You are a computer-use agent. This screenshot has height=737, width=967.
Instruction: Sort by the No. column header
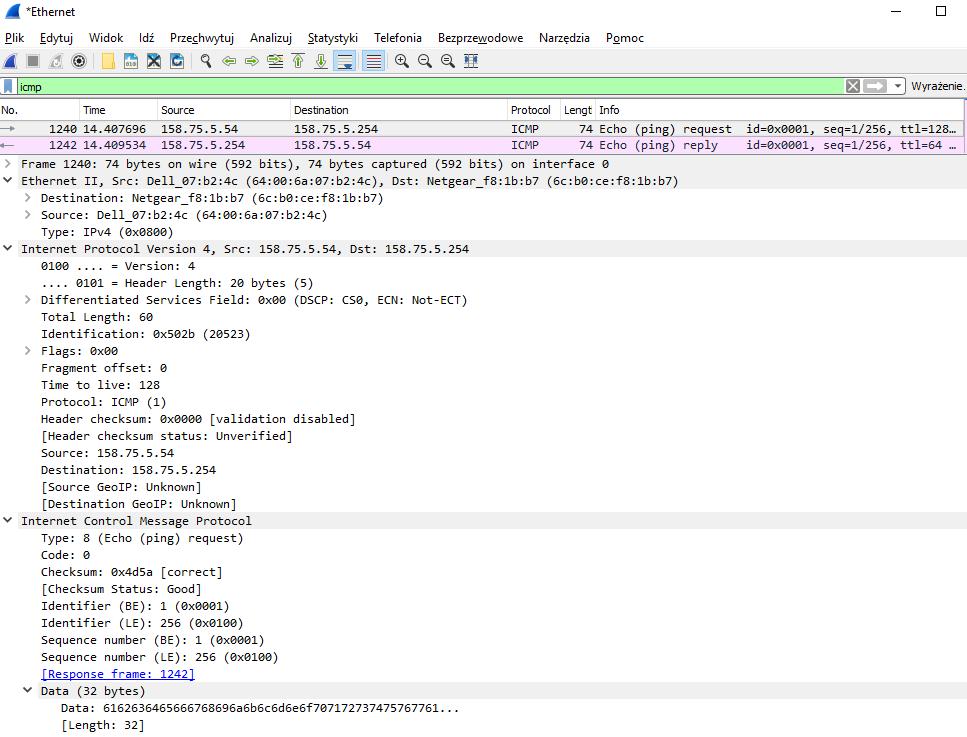pos(39,110)
